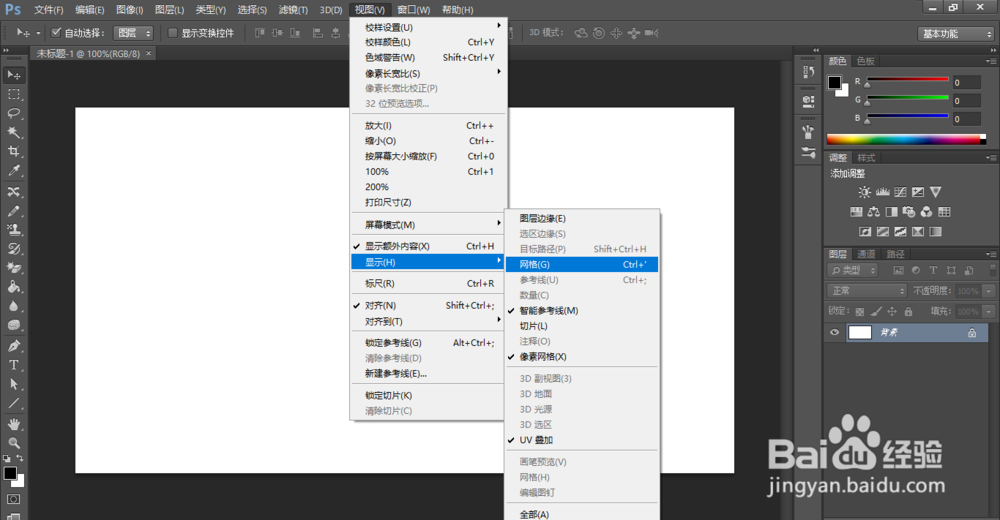Screen dimensions: 1000x520
Task: Select the Paint Bucket tool
Action: [13, 287]
